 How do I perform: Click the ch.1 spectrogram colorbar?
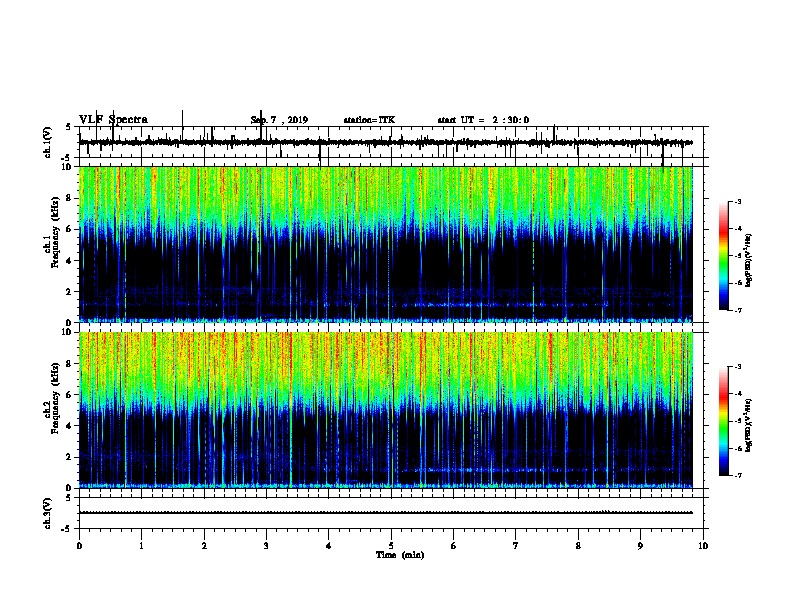pyautogui.click(x=724, y=256)
